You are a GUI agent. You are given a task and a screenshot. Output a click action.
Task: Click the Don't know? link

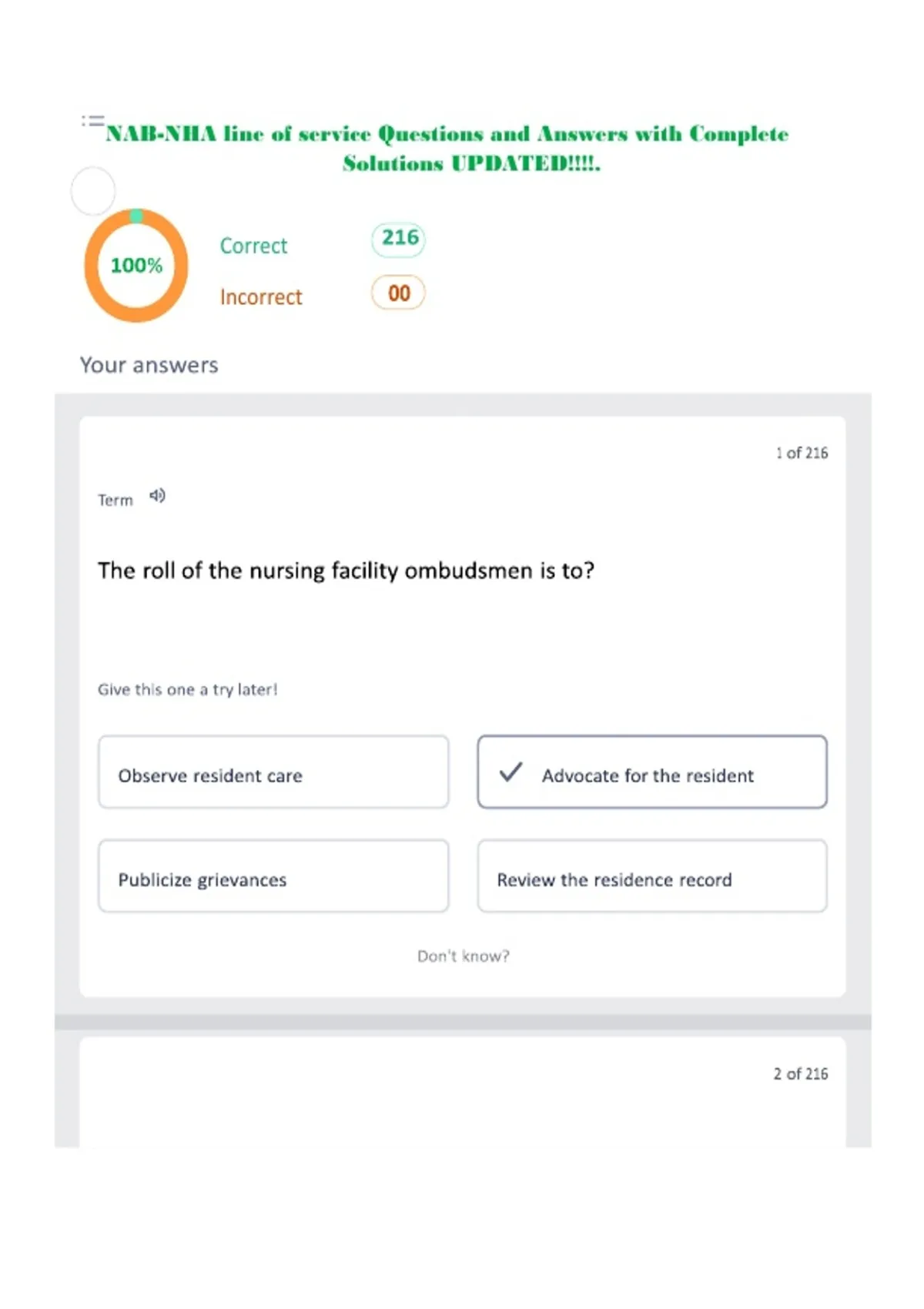(x=464, y=956)
